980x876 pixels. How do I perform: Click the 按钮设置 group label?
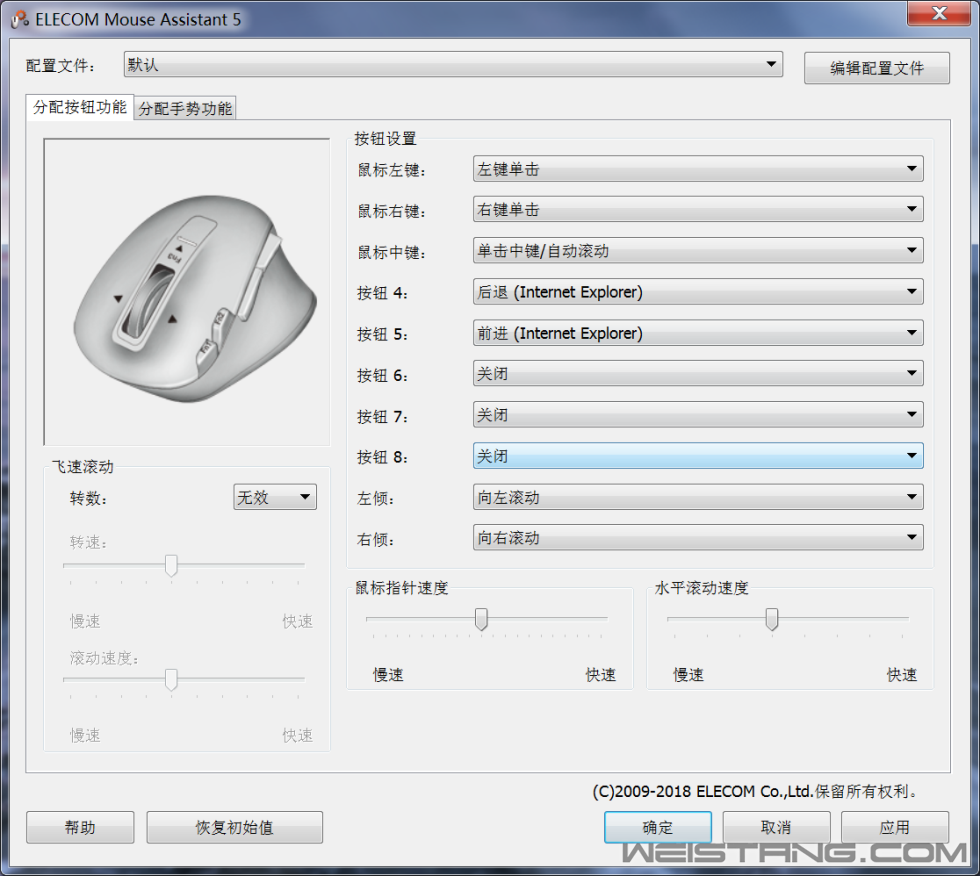[385, 139]
